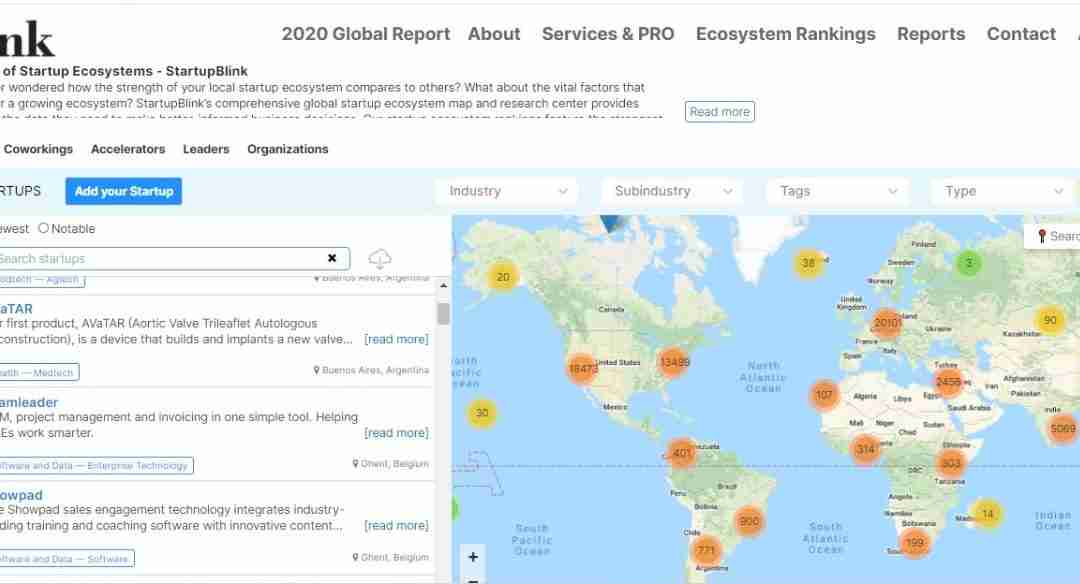Image resolution: width=1080 pixels, height=584 pixels.
Task: Expand the 13499 cluster on US east
Action: coord(674,362)
